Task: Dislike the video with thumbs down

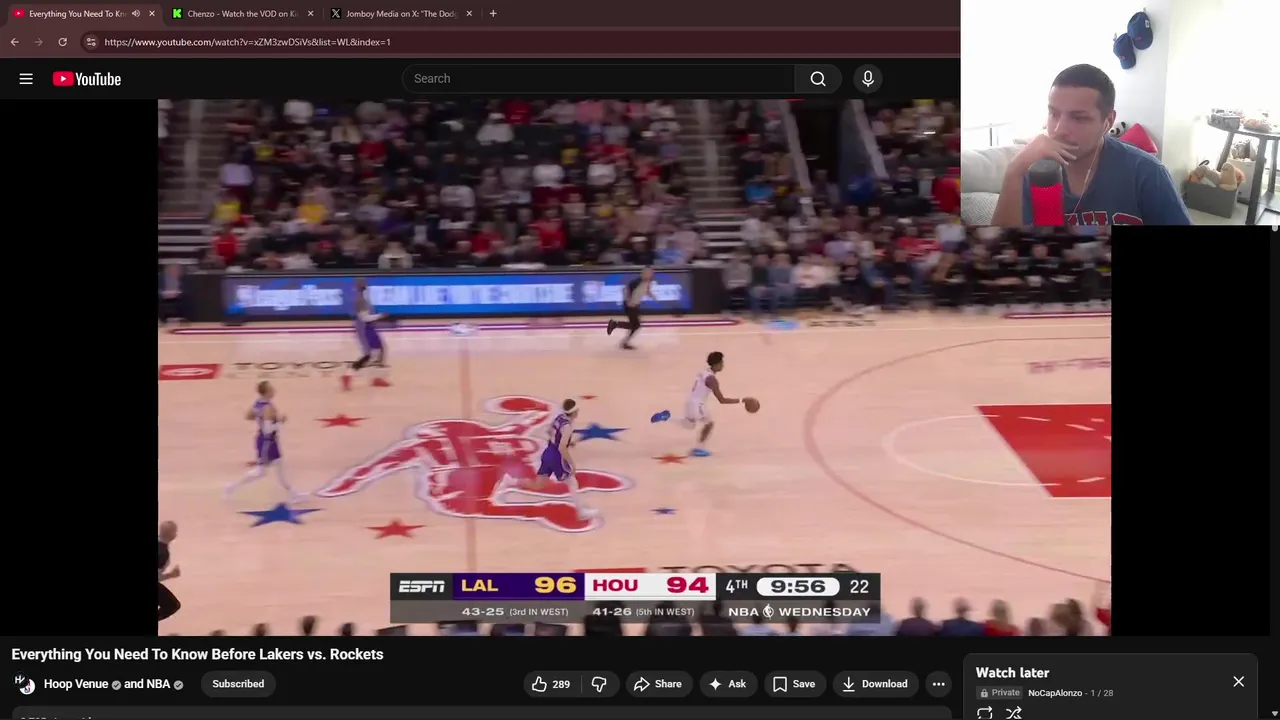Action: (x=599, y=684)
